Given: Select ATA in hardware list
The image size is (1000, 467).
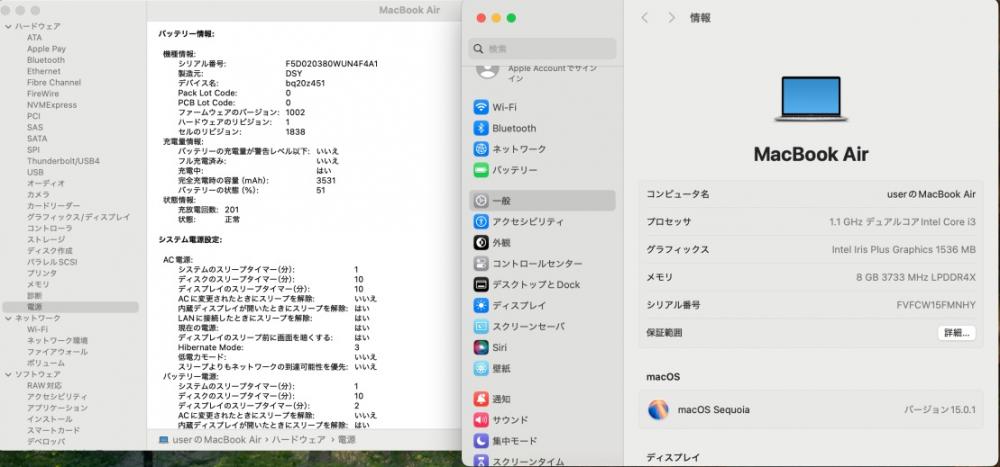Looking at the screenshot, I should click(x=34, y=38).
